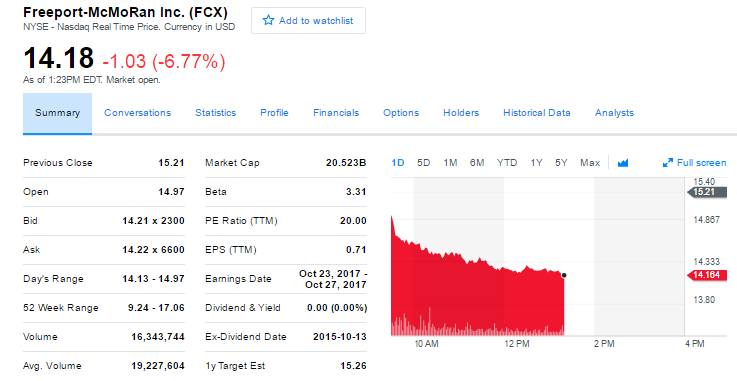The height and width of the screenshot is (381, 737).
Task: Show the 1Y chart range
Action: (536, 163)
